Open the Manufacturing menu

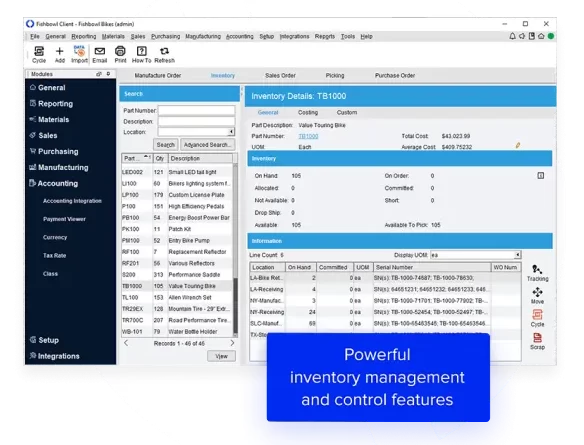203,36
